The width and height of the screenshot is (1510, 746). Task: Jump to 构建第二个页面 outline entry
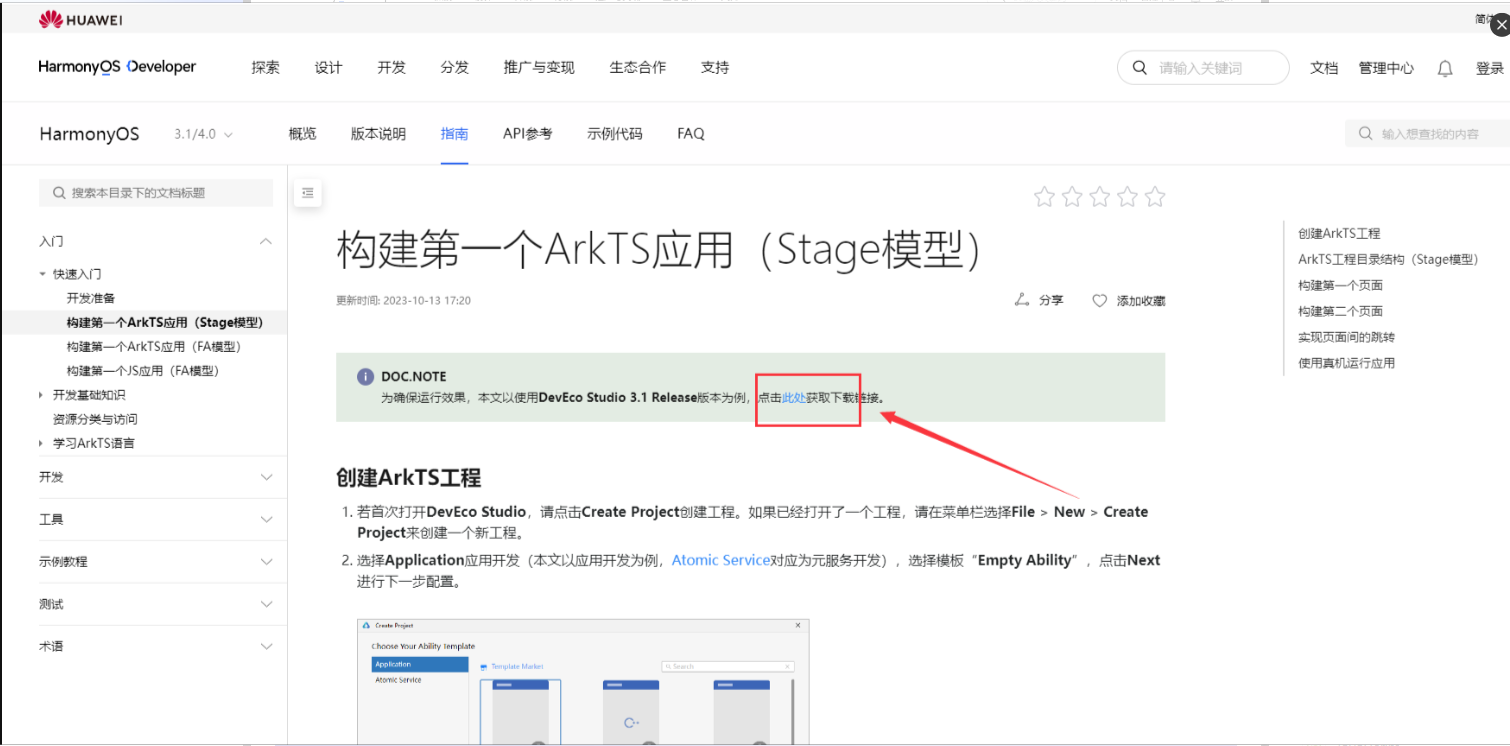1341,311
